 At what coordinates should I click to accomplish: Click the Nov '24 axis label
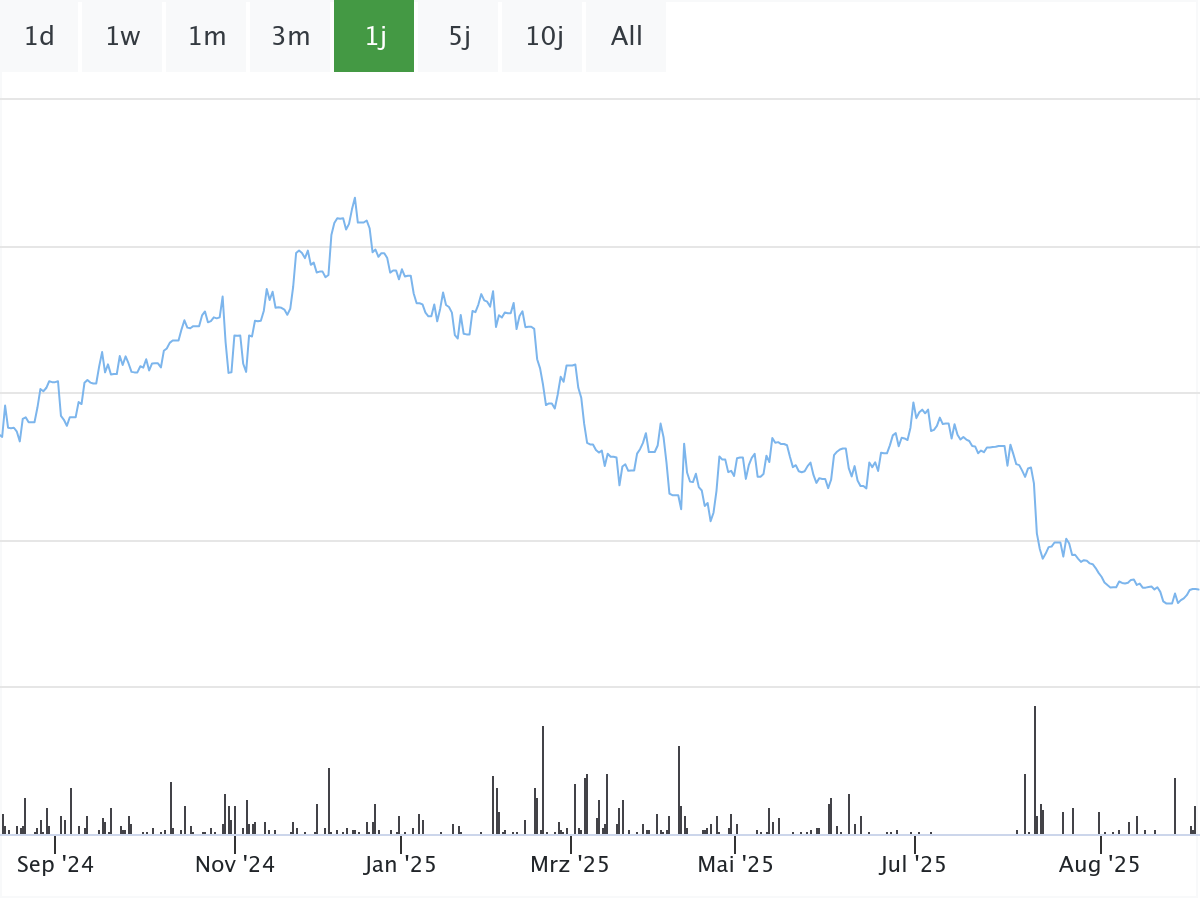pos(234,864)
